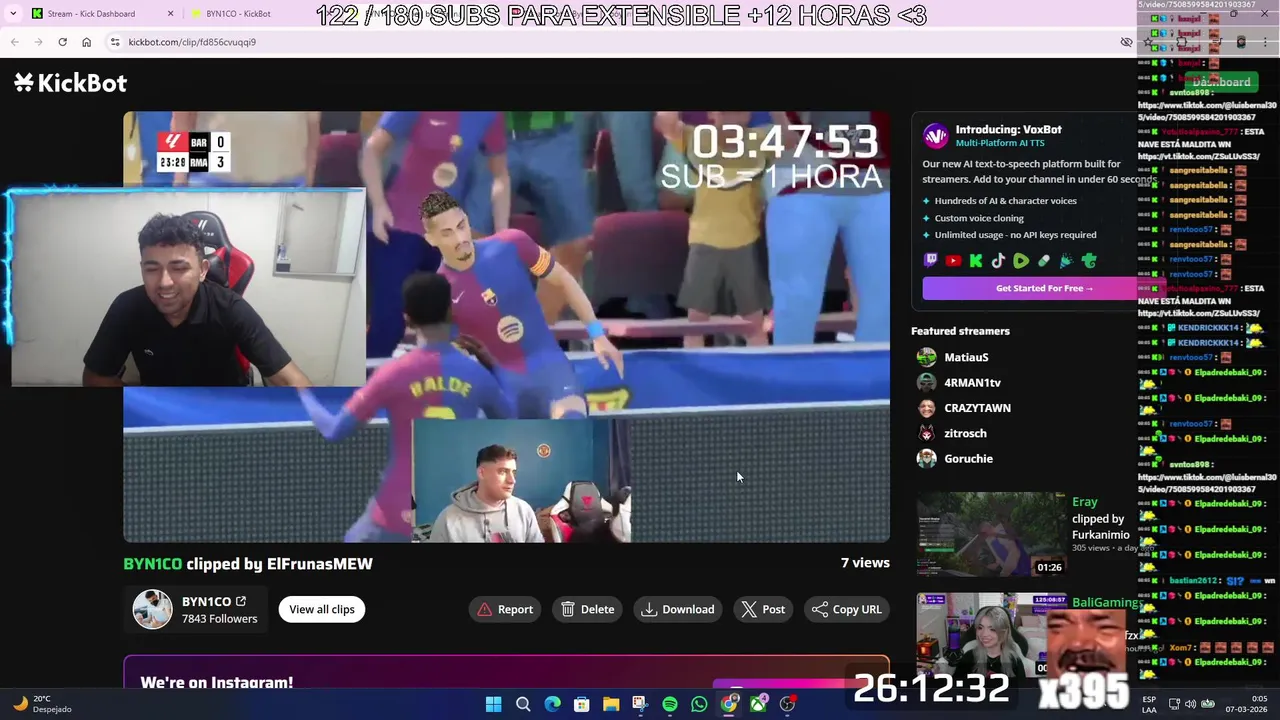Reload the page
The image size is (1280, 720).
tap(62, 42)
